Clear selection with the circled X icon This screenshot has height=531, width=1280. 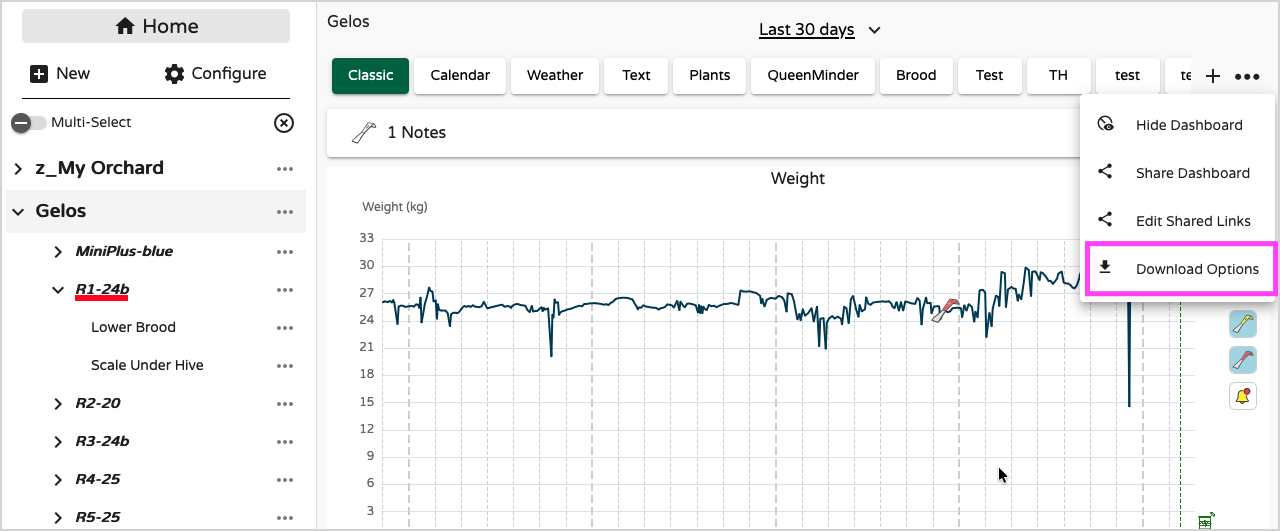pos(284,123)
